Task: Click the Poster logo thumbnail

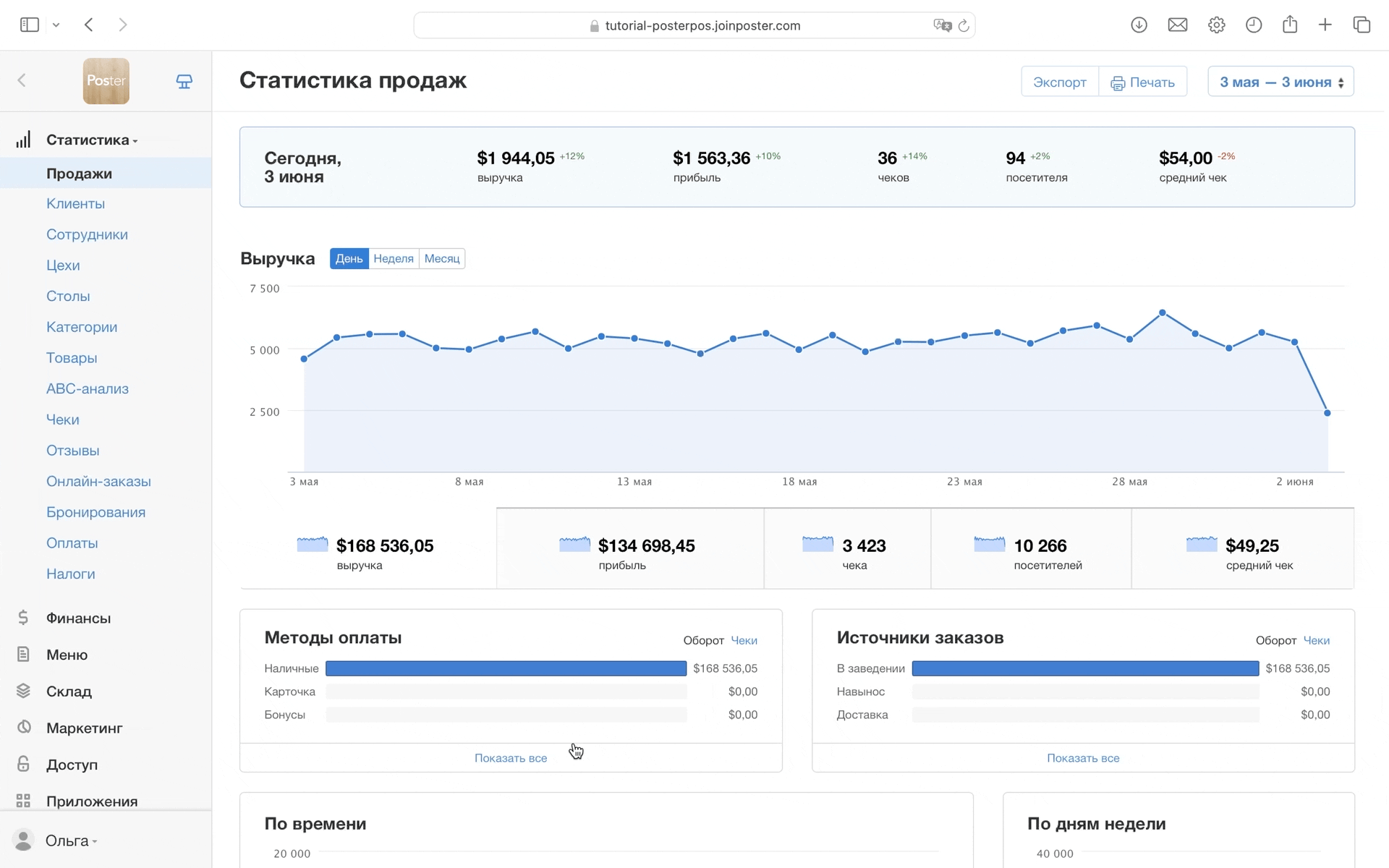Action: tap(106, 81)
